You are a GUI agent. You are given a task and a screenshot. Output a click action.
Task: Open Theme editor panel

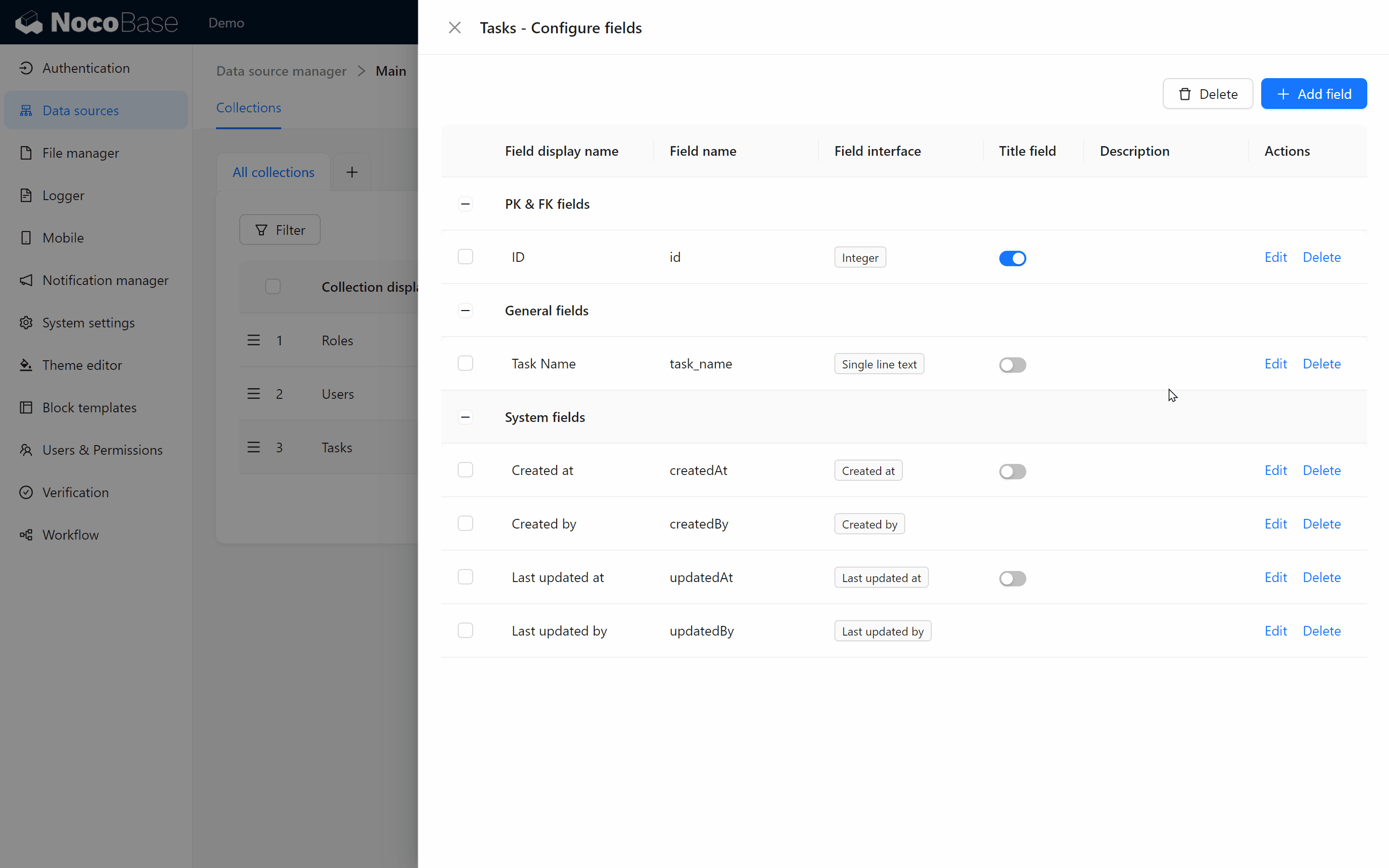(x=82, y=364)
